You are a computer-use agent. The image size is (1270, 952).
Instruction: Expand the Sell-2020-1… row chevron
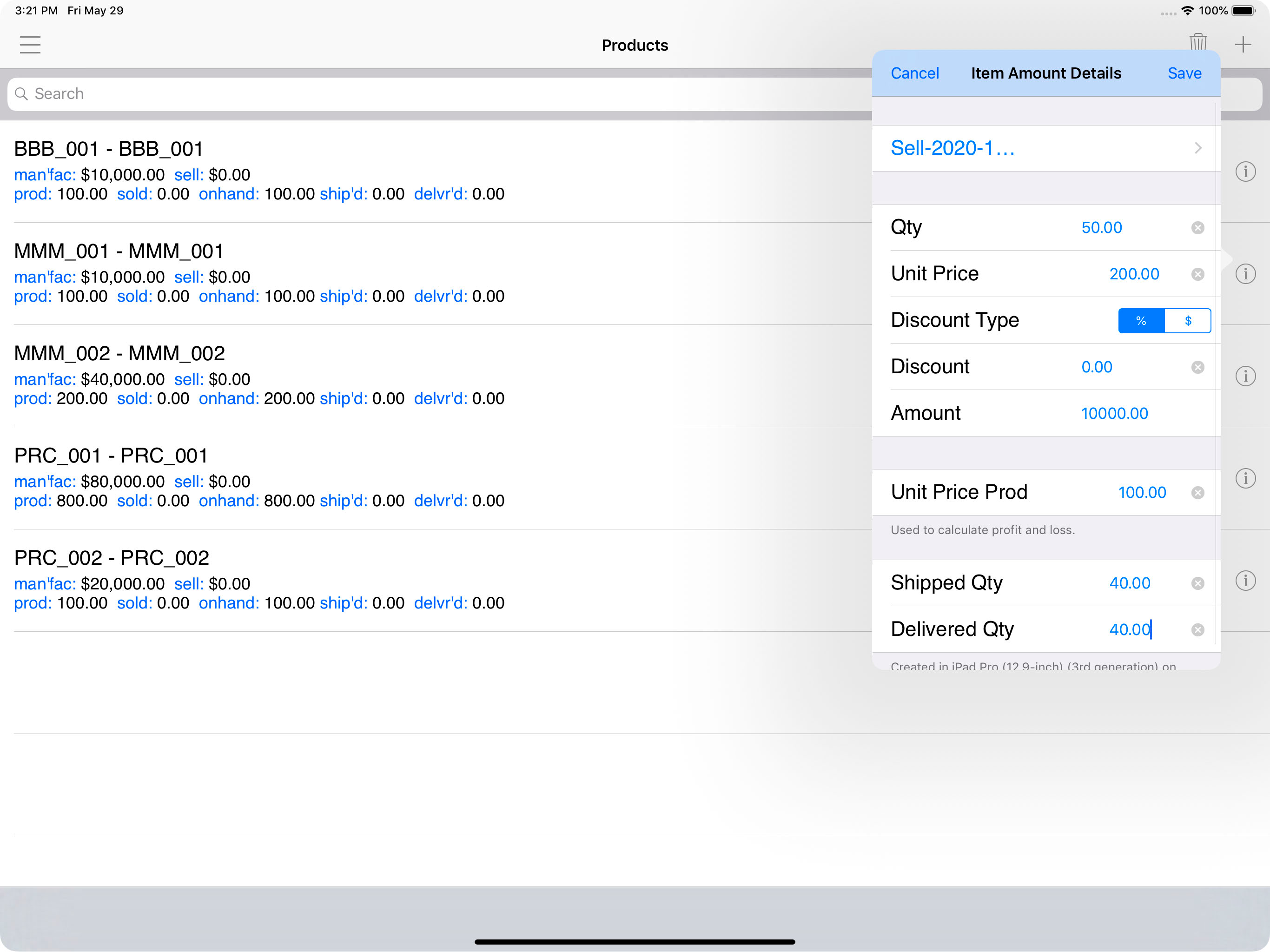1198,148
